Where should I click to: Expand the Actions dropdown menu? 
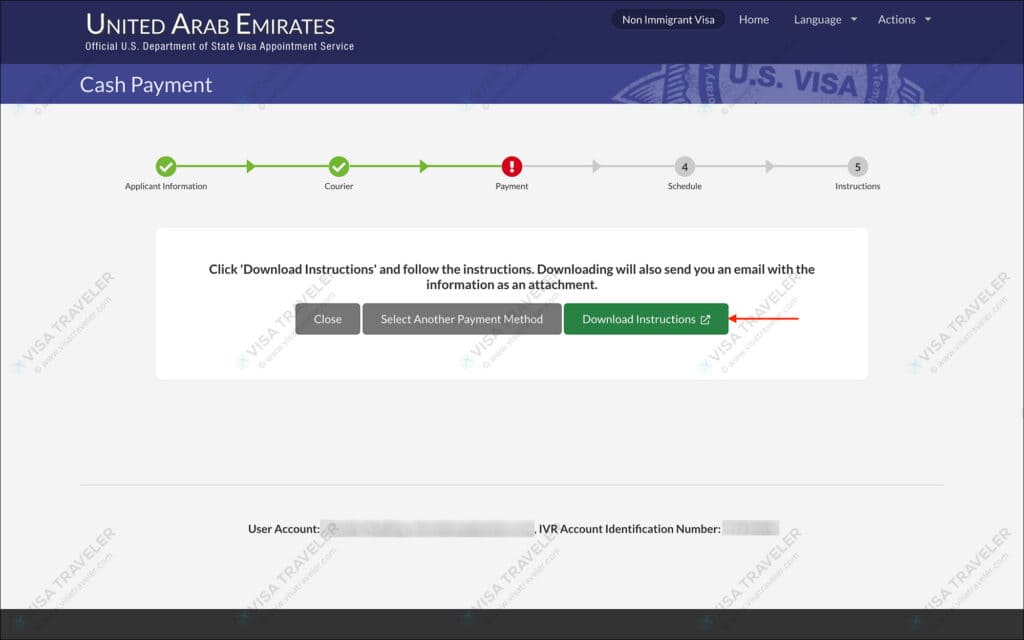pos(904,20)
